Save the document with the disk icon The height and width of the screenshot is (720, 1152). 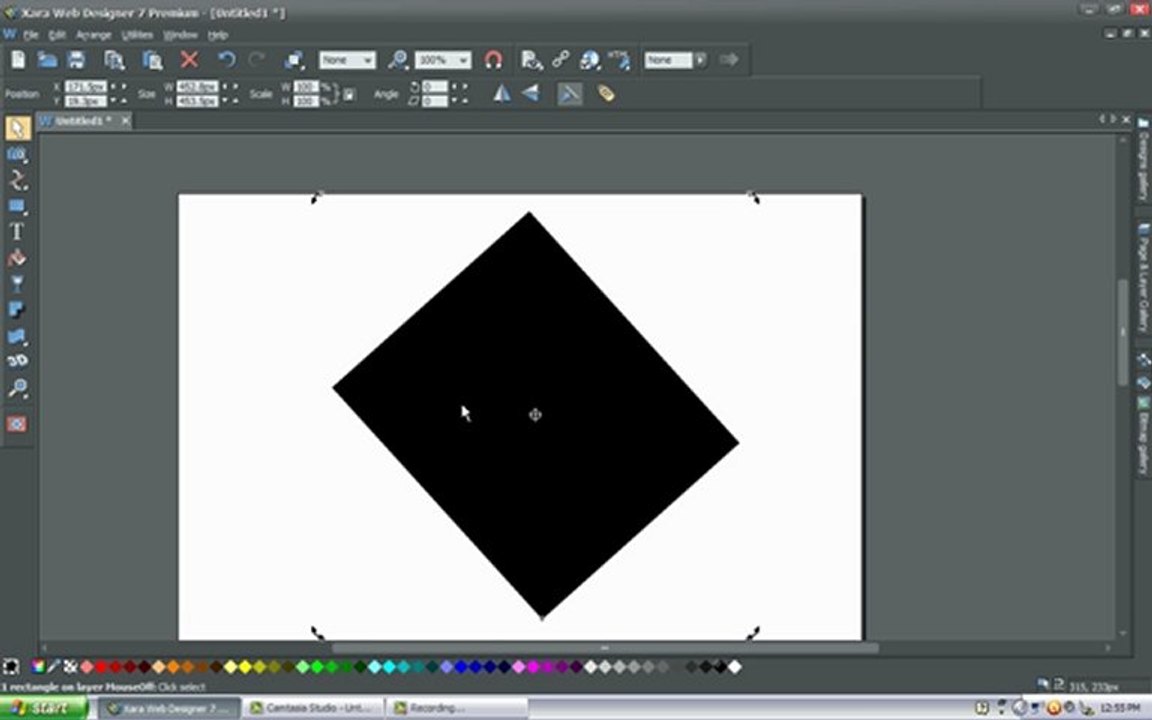(x=76, y=60)
